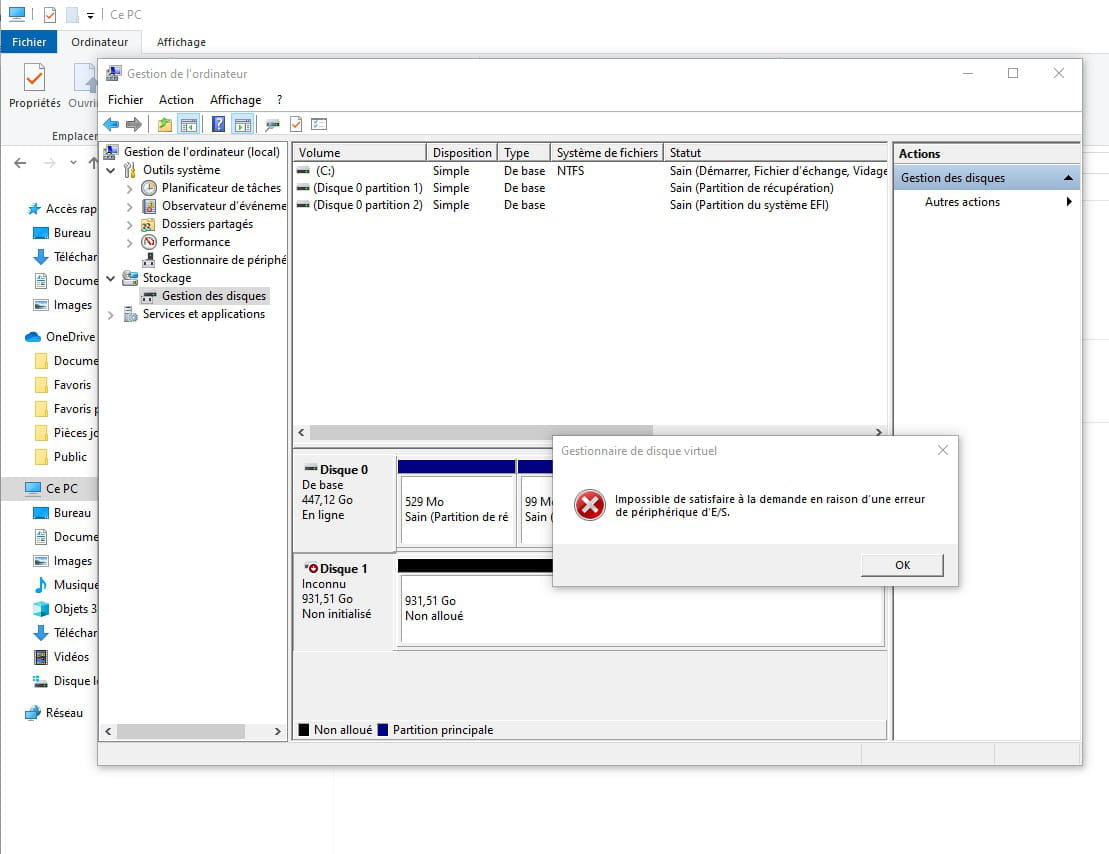
Task: Switch to the Ordinateur ribbon tab
Action: coord(100,42)
